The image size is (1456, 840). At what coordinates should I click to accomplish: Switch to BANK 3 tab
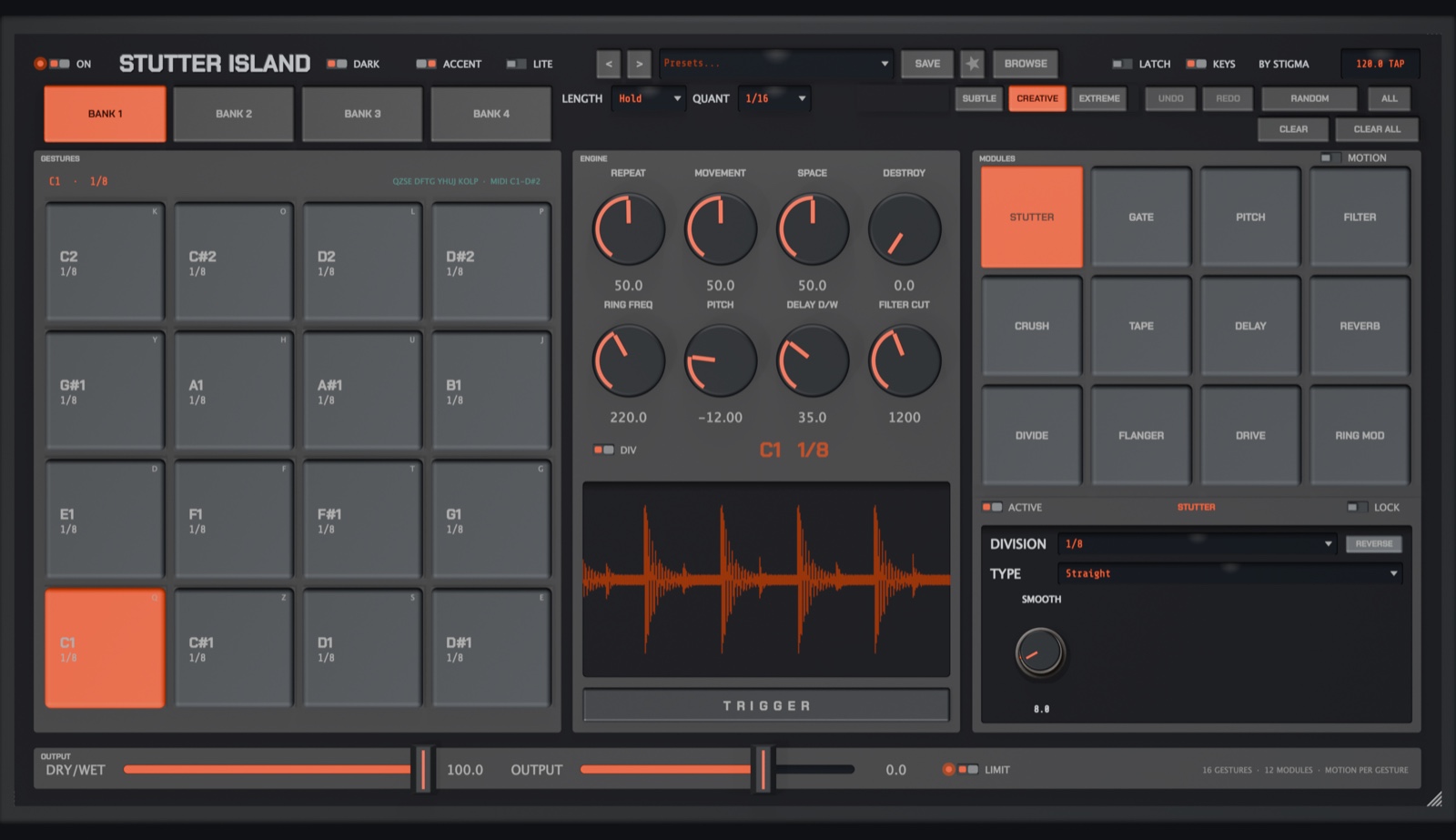click(x=362, y=114)
